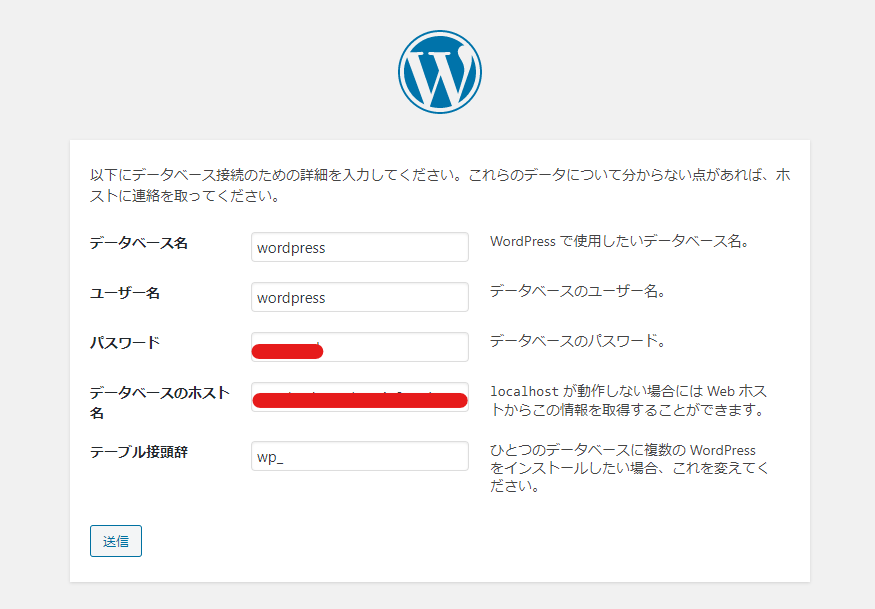Screen dimensions: 875x609
Task: Click the データベース名 label
Action: [139, 243]
